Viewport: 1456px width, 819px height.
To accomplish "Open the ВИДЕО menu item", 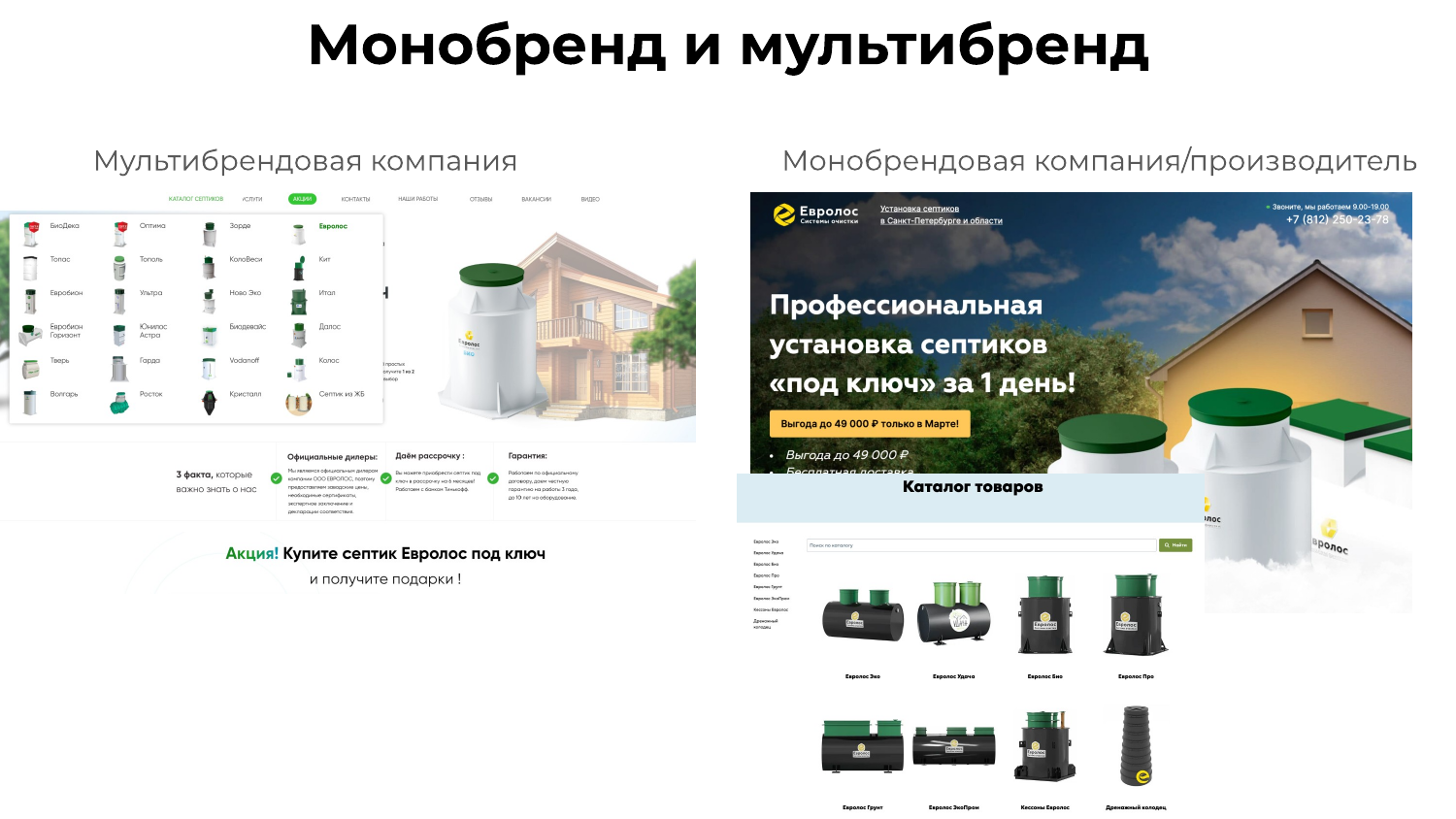I will (590, 199).
